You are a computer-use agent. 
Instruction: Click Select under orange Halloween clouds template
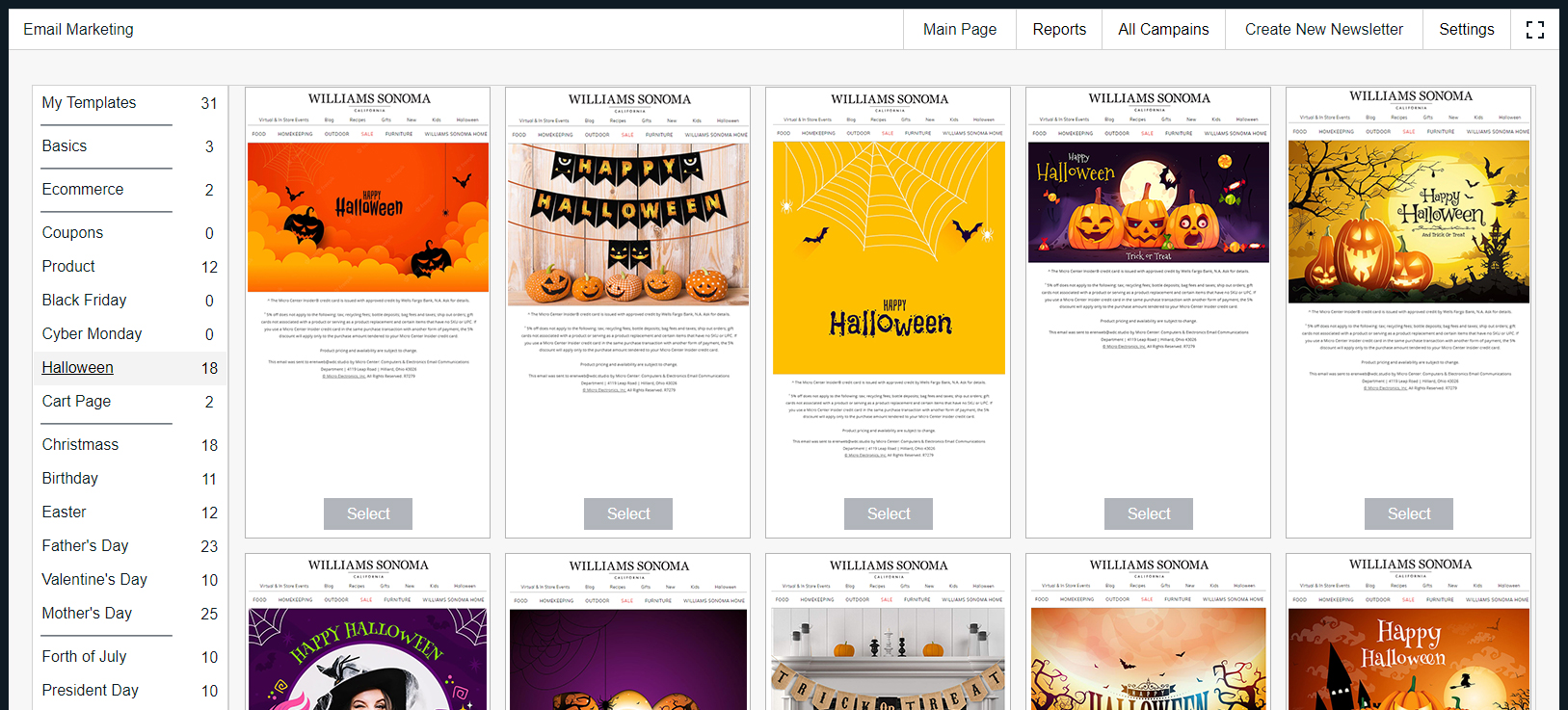click(368, 514)
